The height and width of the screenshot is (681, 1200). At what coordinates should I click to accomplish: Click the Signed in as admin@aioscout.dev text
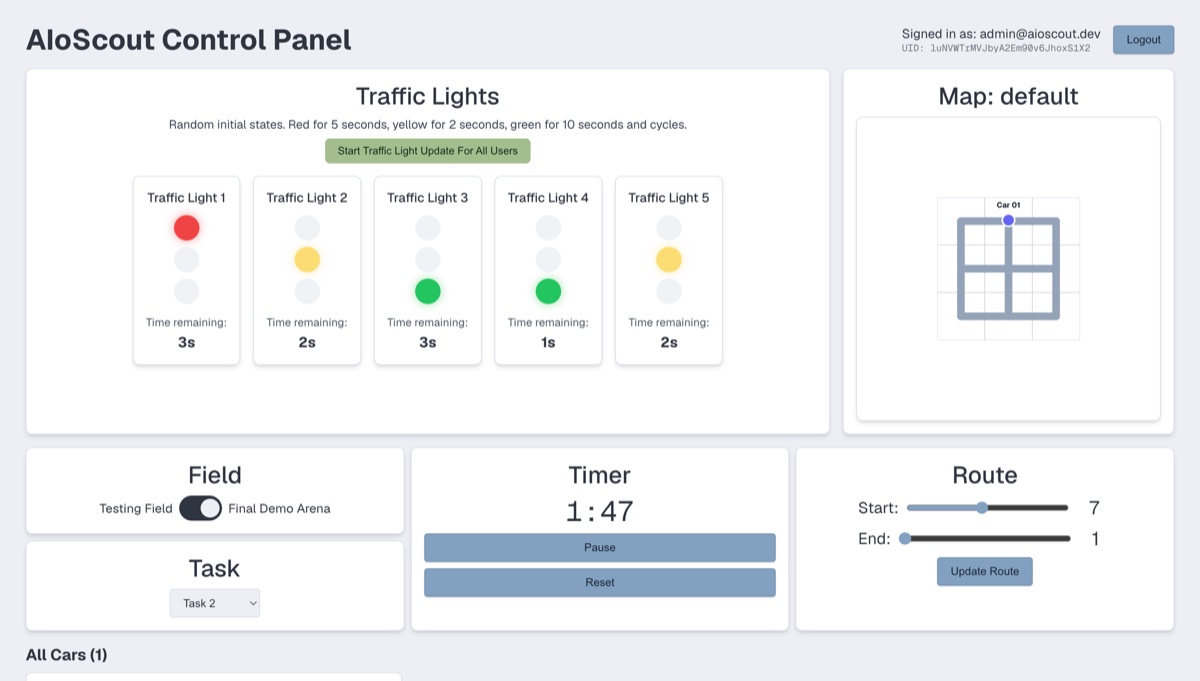click(x=1001, y=34)
